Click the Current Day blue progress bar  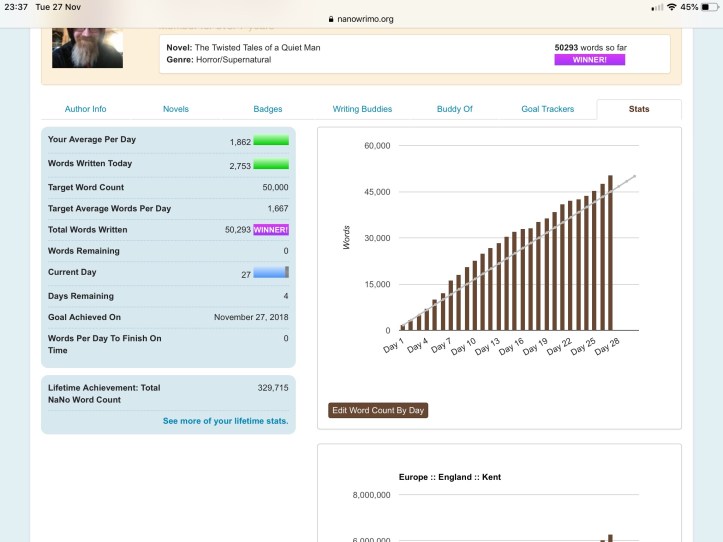pyautogui.click(x=270, y=272)
